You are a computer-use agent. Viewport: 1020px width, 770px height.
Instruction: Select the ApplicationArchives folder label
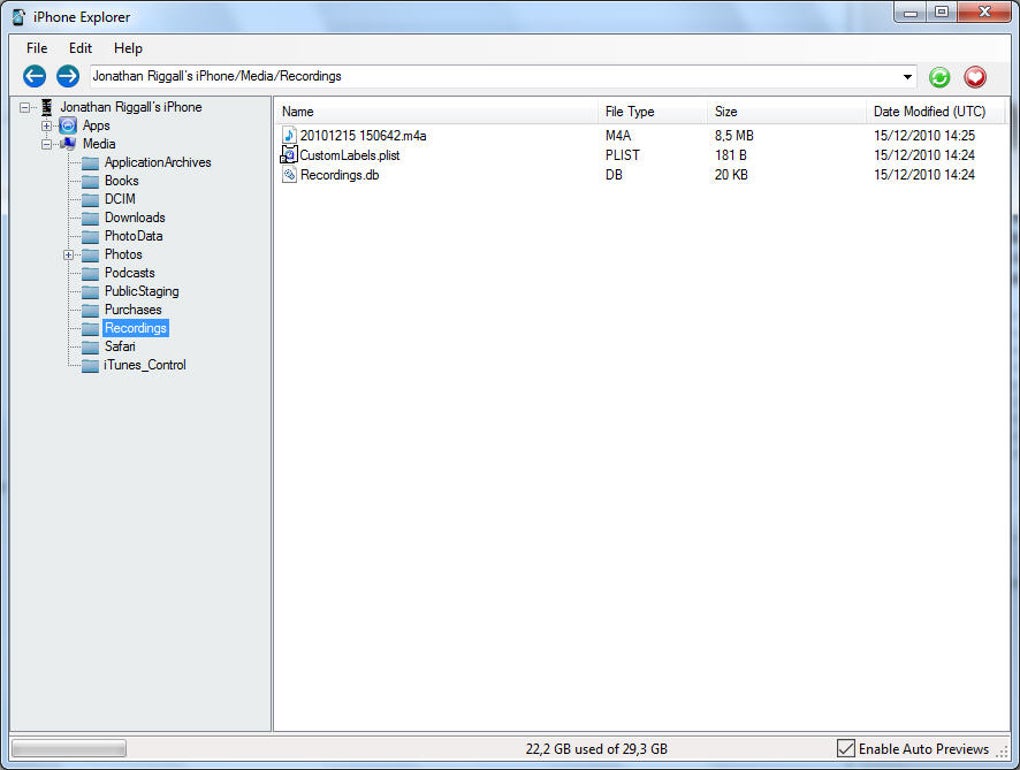[158, 162]
